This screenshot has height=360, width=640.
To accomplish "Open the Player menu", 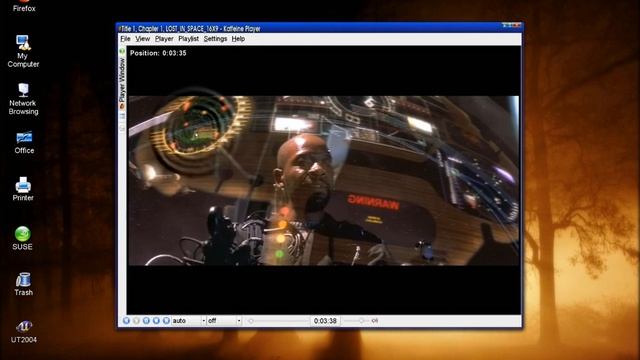I will (164, 39).
